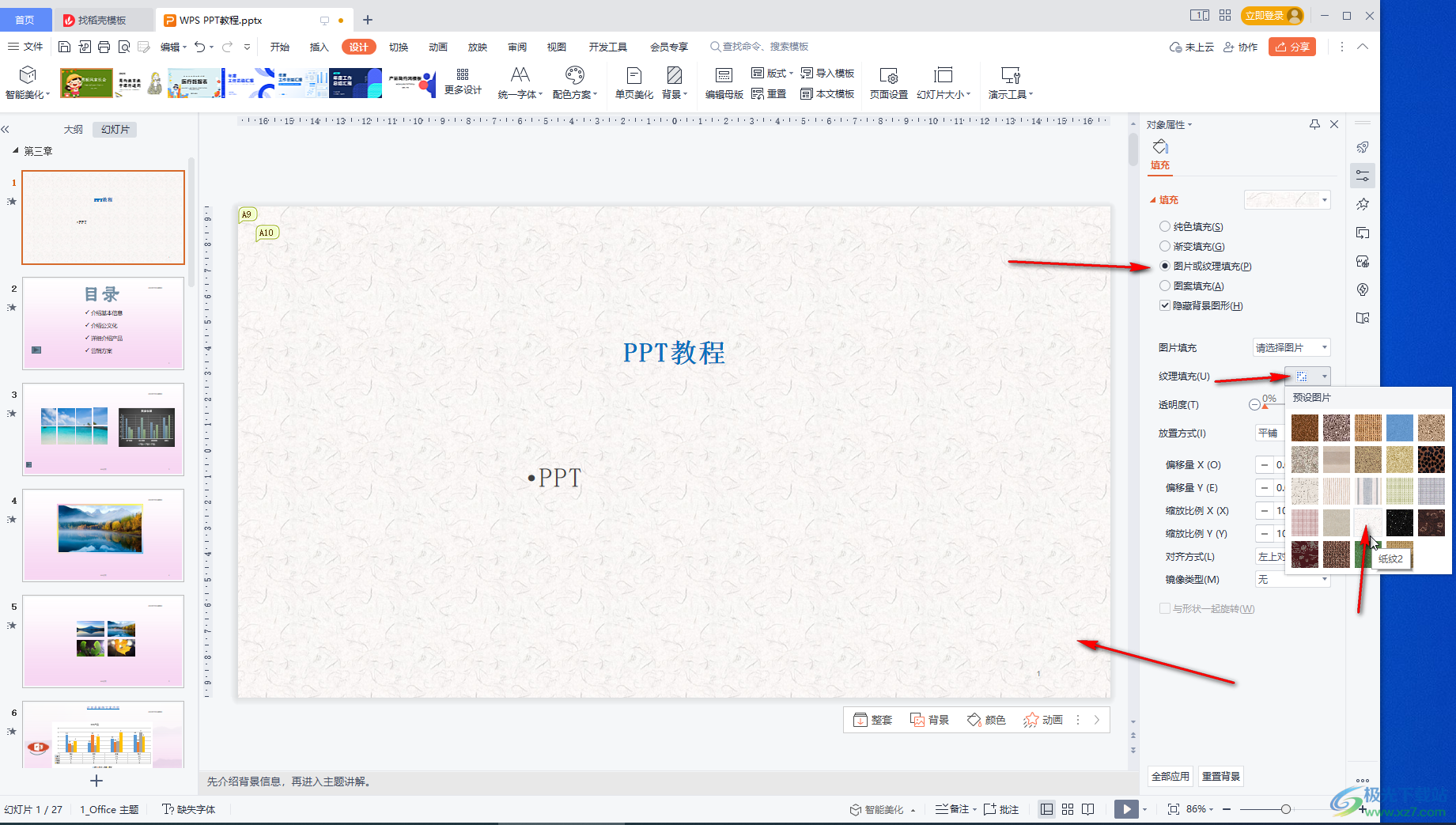Click the 立即登录 login button
This screenshot has height=825, width=1456.
tap(1273, 16)
